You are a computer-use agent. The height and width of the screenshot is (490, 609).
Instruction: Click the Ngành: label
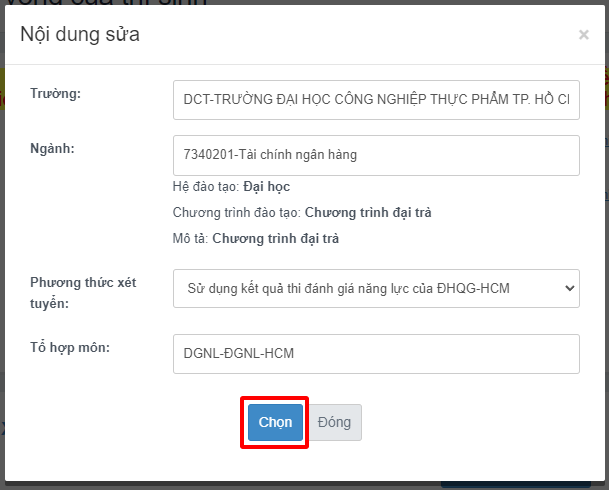52,148
